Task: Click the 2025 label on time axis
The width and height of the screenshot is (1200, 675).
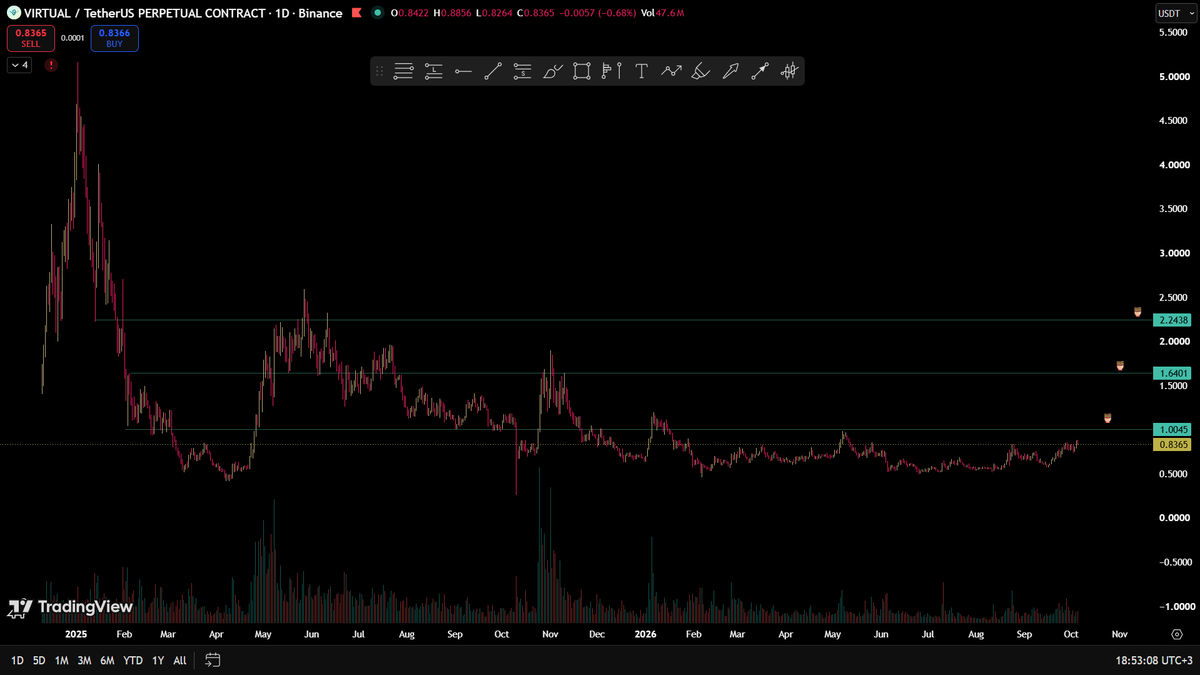Action: (76, 634)
